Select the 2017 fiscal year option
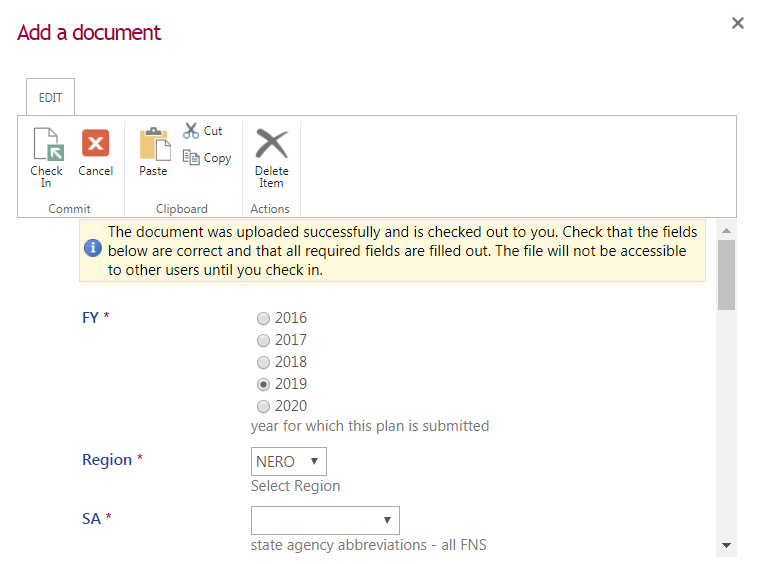Screen dimensions: 757x564 point(264,341)
